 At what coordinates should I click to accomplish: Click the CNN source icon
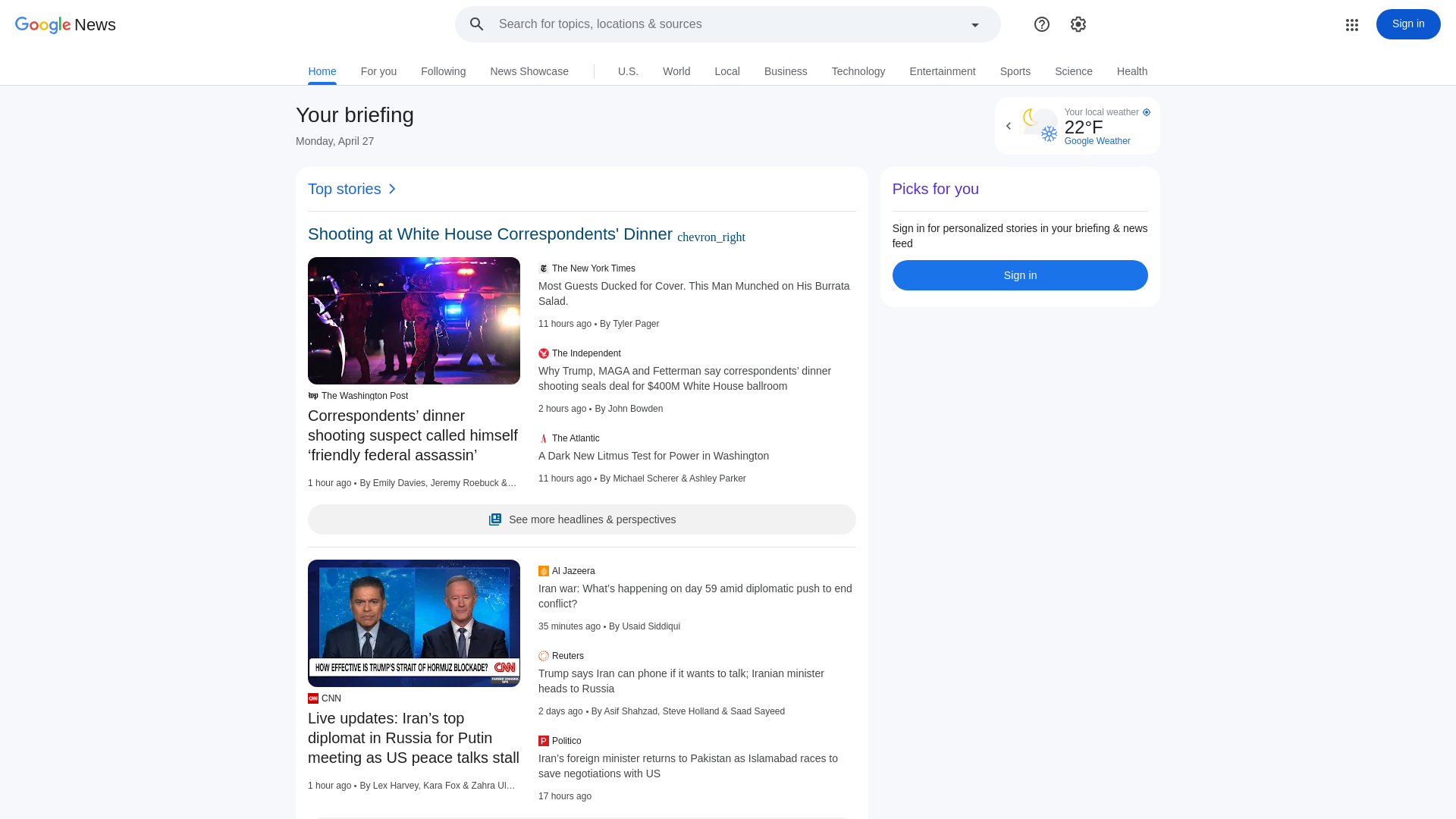pos(313,698)
